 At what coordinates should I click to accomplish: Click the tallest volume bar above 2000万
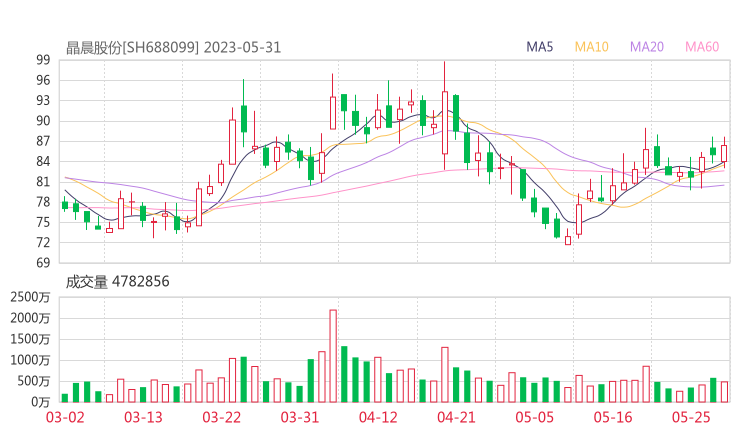pyautogui.click(x=333, y=356)
